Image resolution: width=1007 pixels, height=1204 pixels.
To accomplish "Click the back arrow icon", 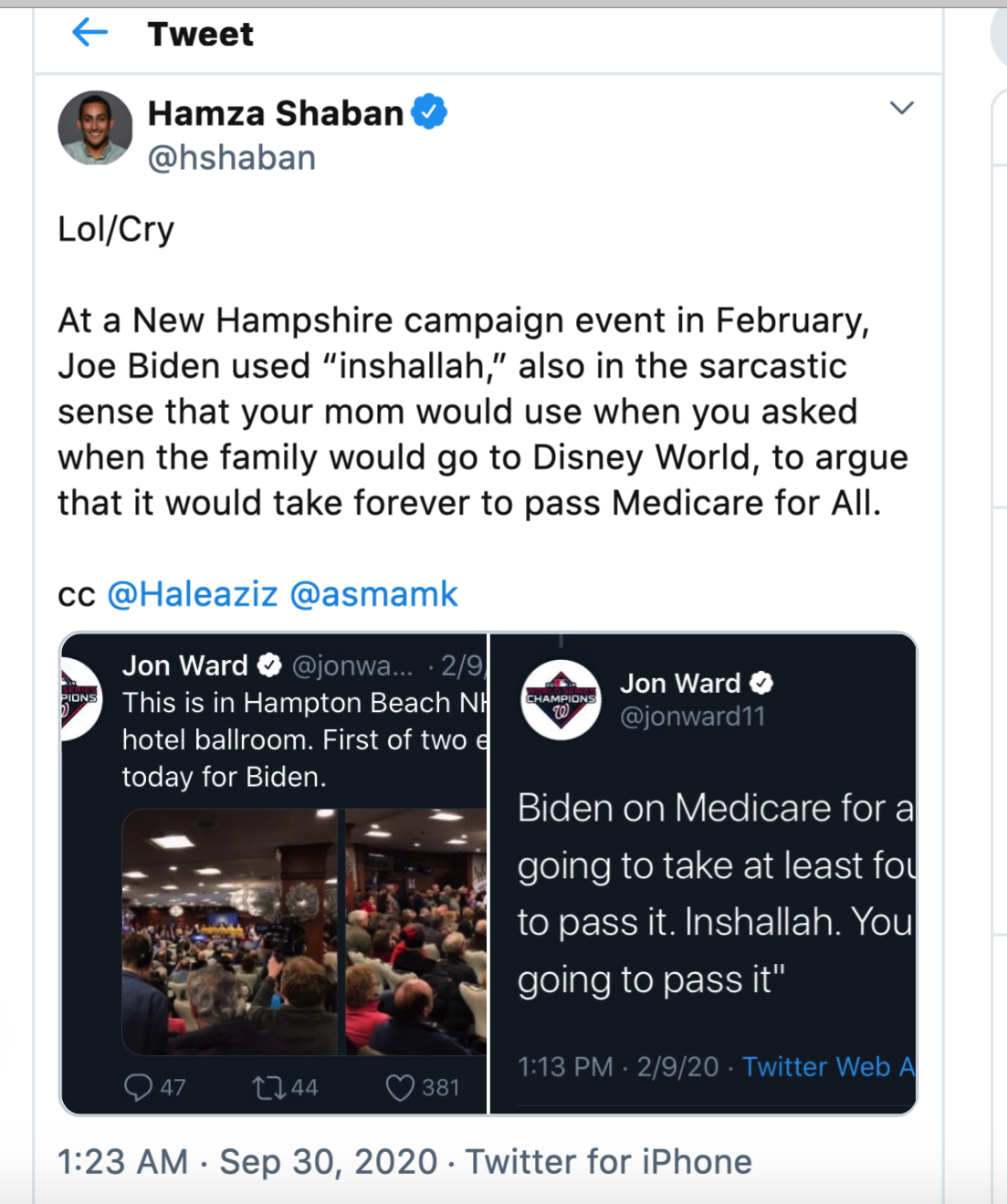I will [89, 34].
